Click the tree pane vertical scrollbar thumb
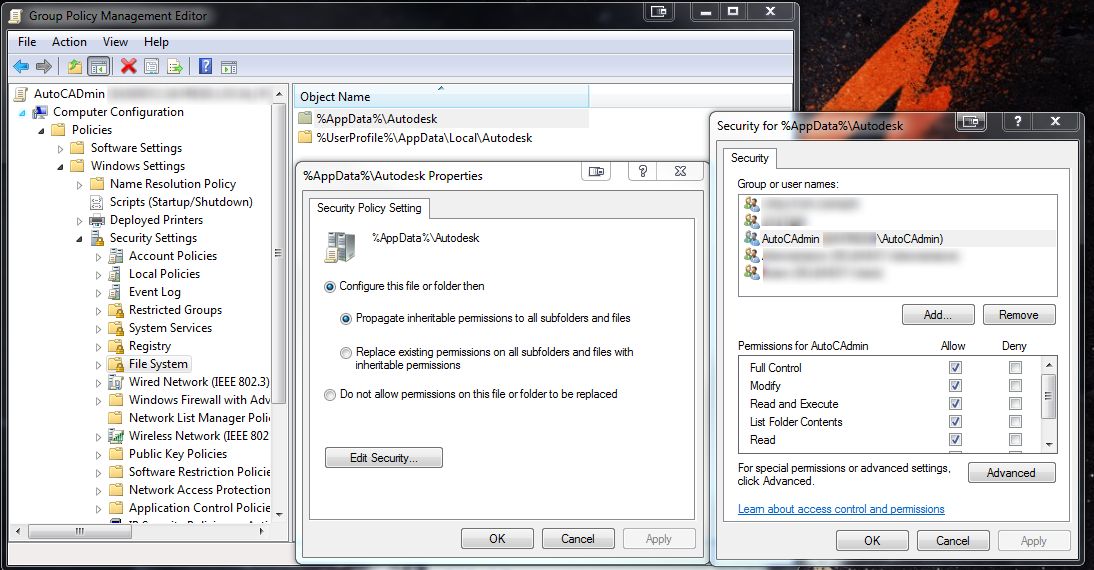Image resolution: width=1094 pixels, height=570 pixels. (278, 253)
